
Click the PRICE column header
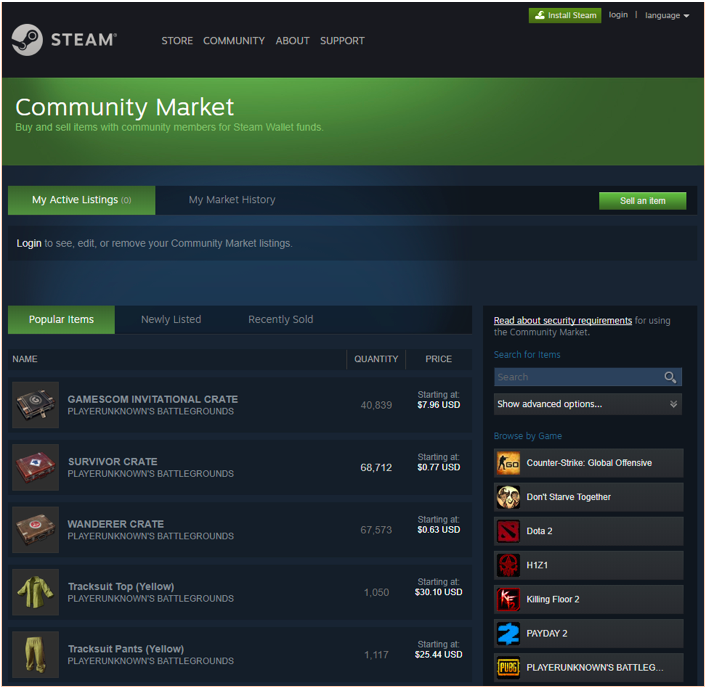[438, 359]
